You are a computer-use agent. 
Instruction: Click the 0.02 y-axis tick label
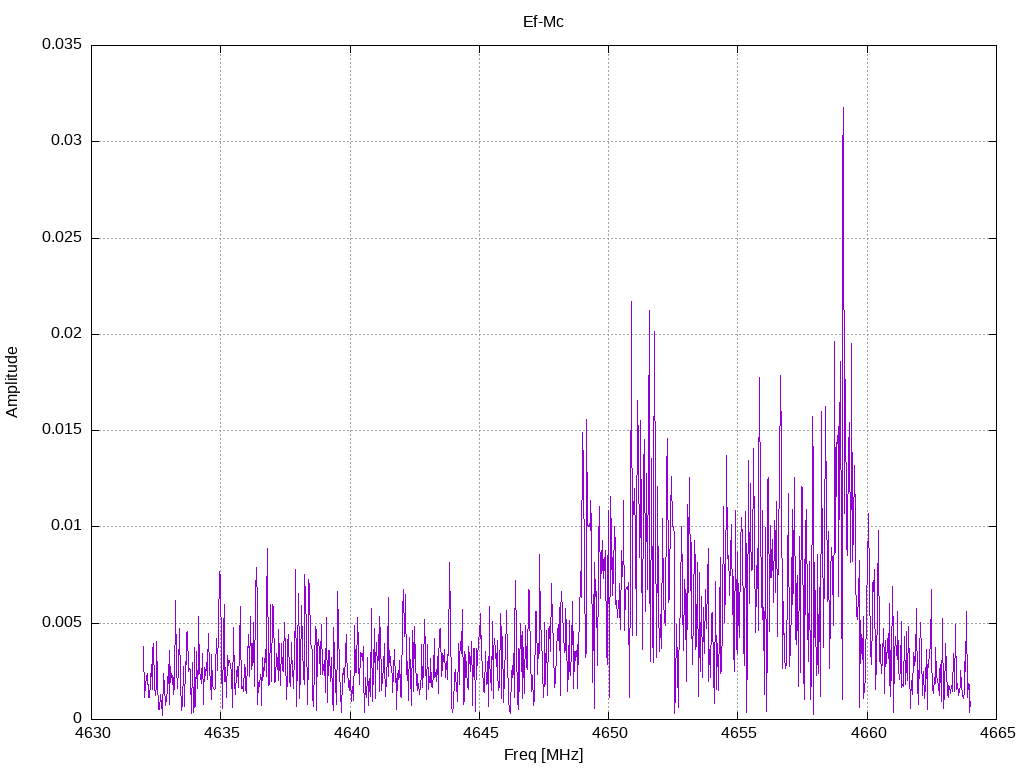pos(65,334)
